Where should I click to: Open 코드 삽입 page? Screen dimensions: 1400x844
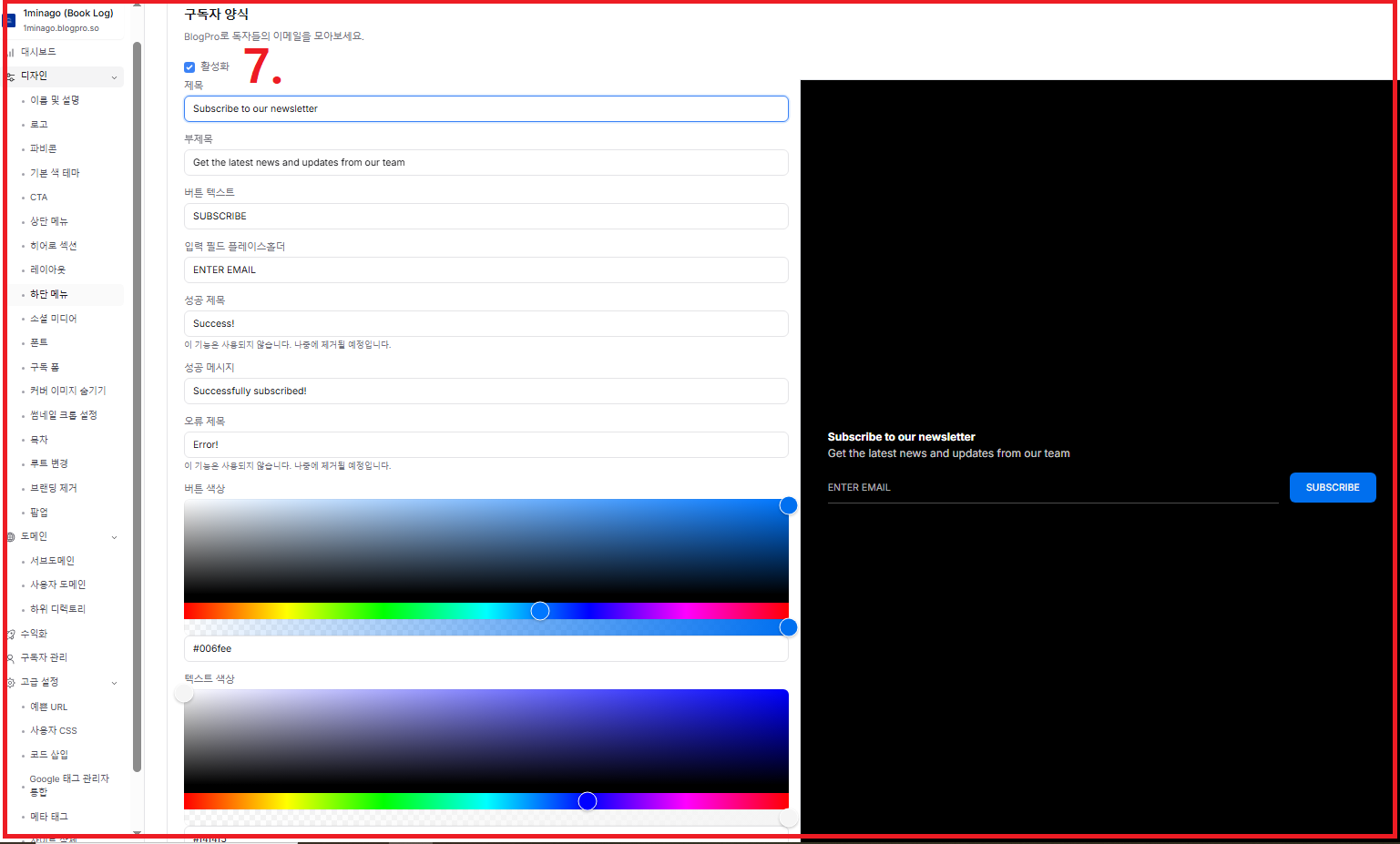tap(49, 755)
